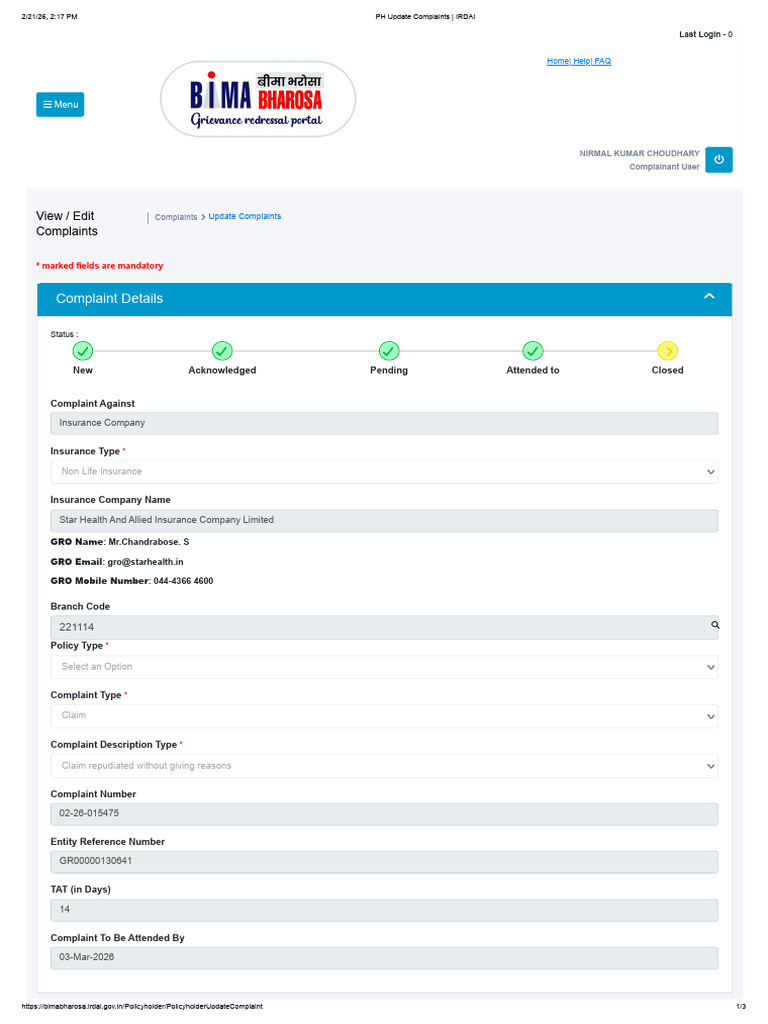Click the Complaint Details panel header
This screenshot has width=768, height=1024.
coord(384,299)
